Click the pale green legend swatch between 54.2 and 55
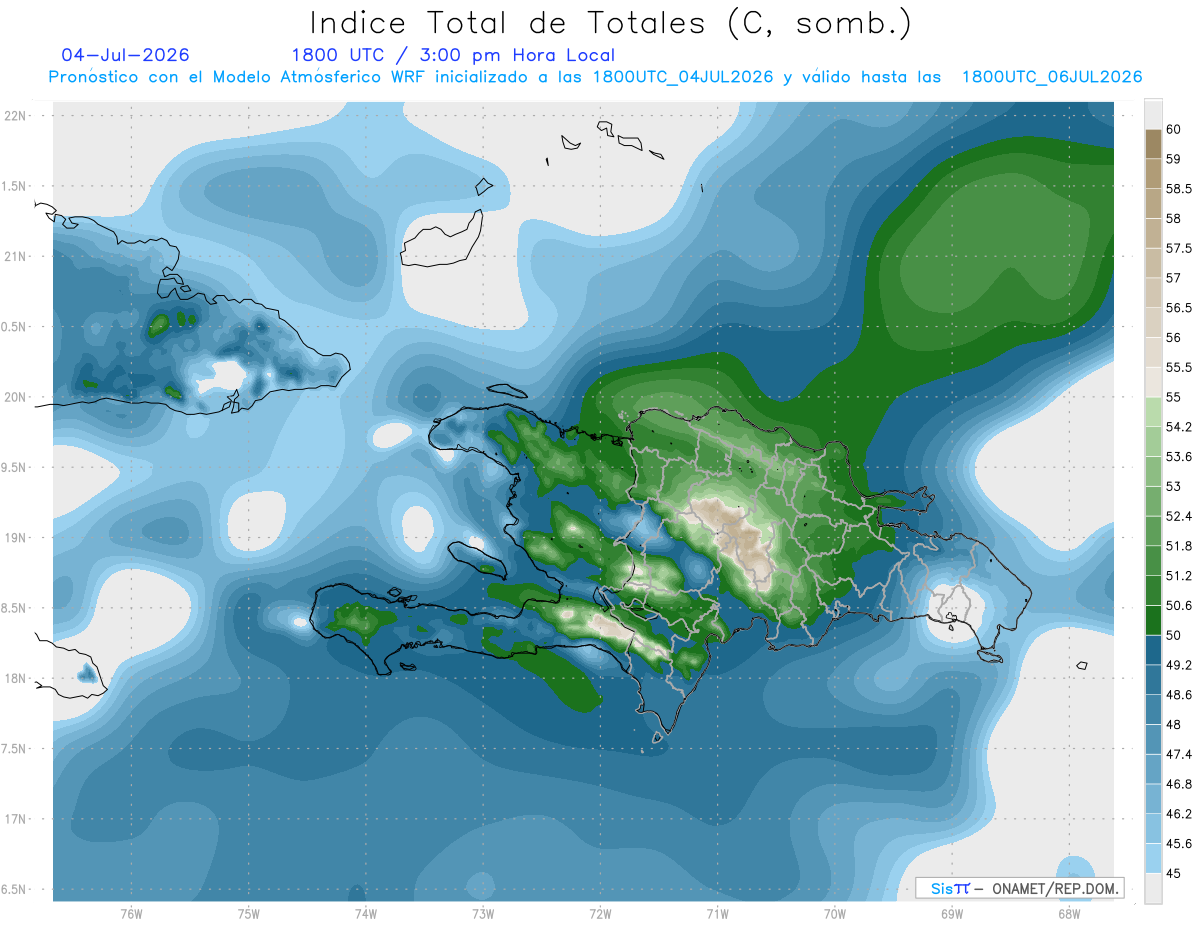 point(1153,413)
